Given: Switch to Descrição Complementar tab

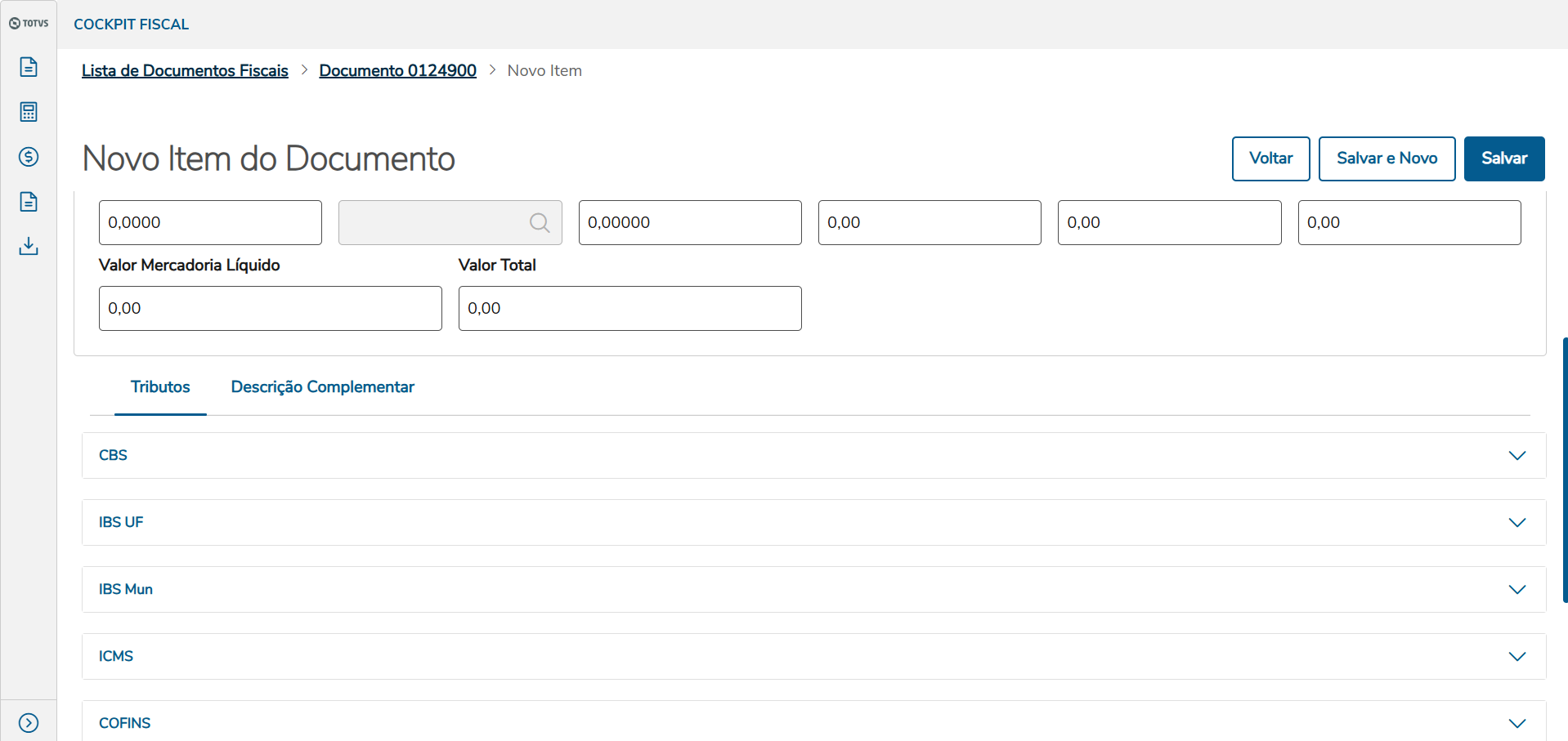Looking at the screenshot, I should (x=322, y=387).
